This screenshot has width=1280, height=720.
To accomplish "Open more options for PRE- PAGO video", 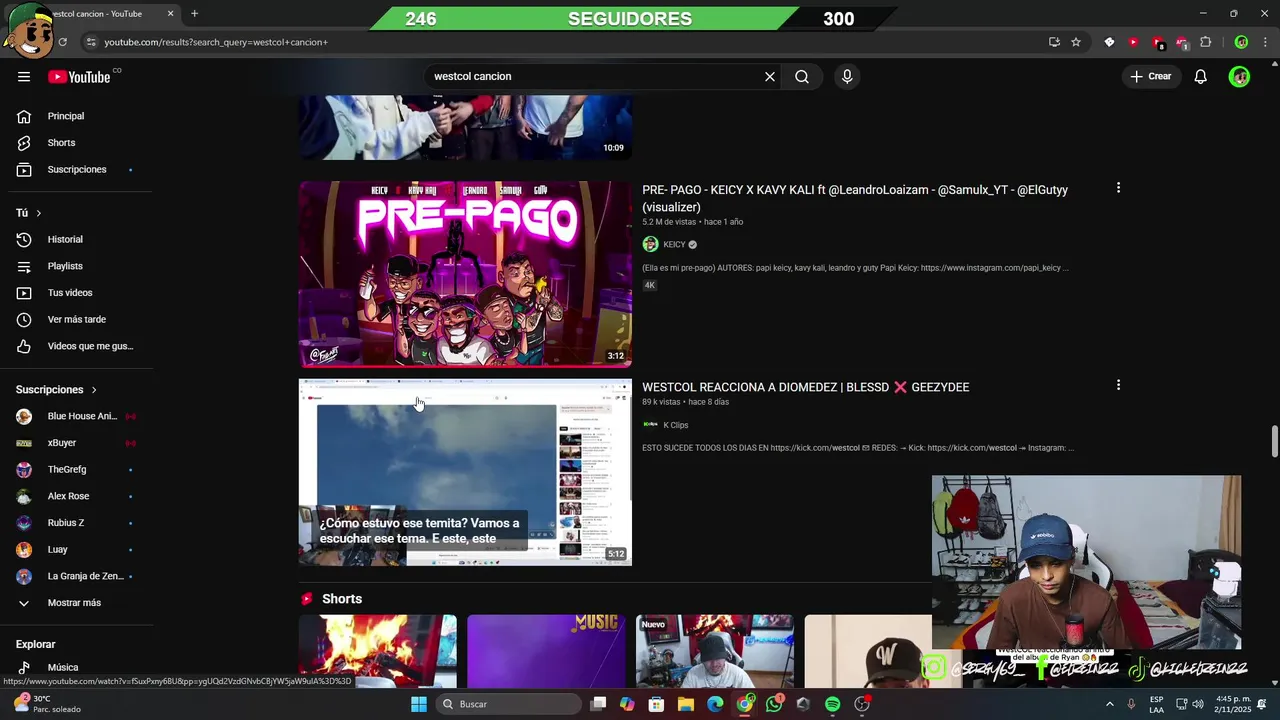I will coord(1118,188).
